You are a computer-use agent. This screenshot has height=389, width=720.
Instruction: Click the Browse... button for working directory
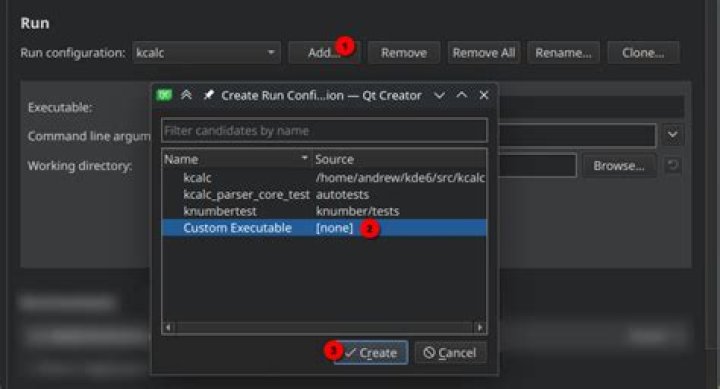(619, 166)
